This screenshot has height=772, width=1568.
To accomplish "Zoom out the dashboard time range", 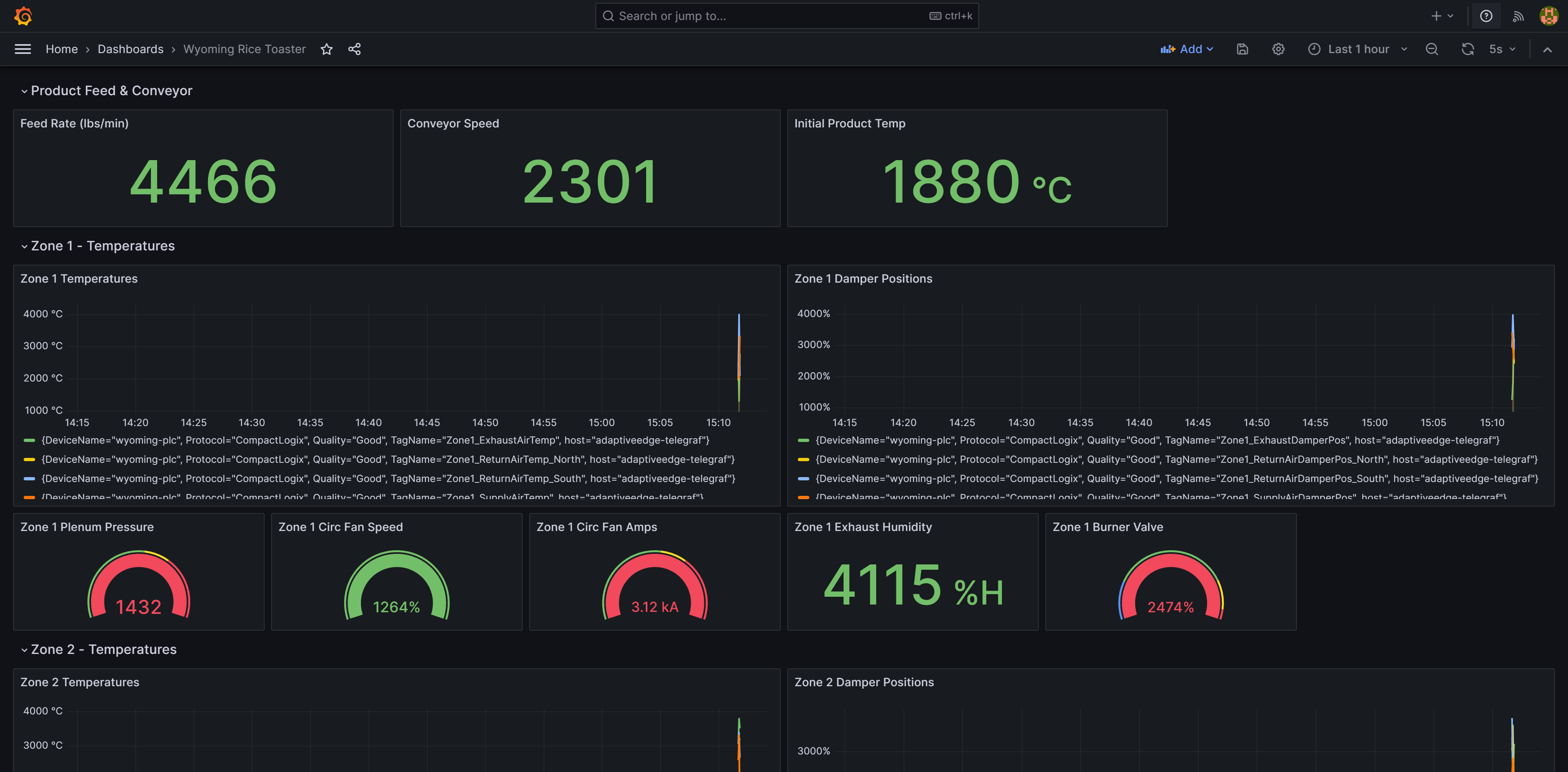I will (1432, 49).
